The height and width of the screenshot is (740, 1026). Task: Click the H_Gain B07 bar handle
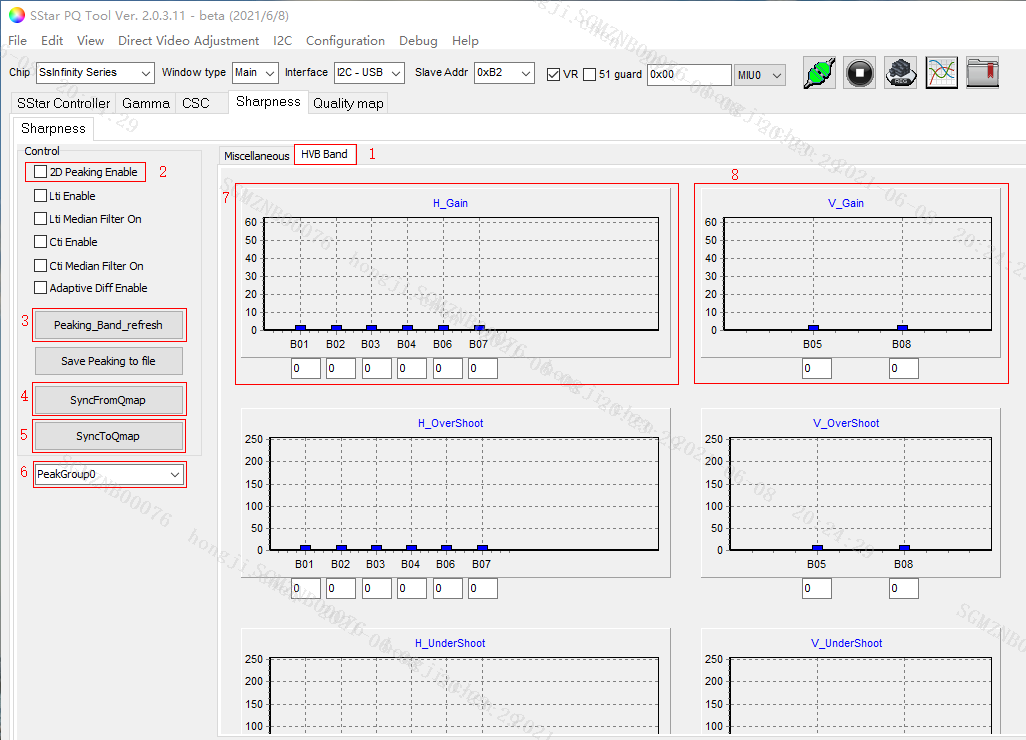[480, 328]
